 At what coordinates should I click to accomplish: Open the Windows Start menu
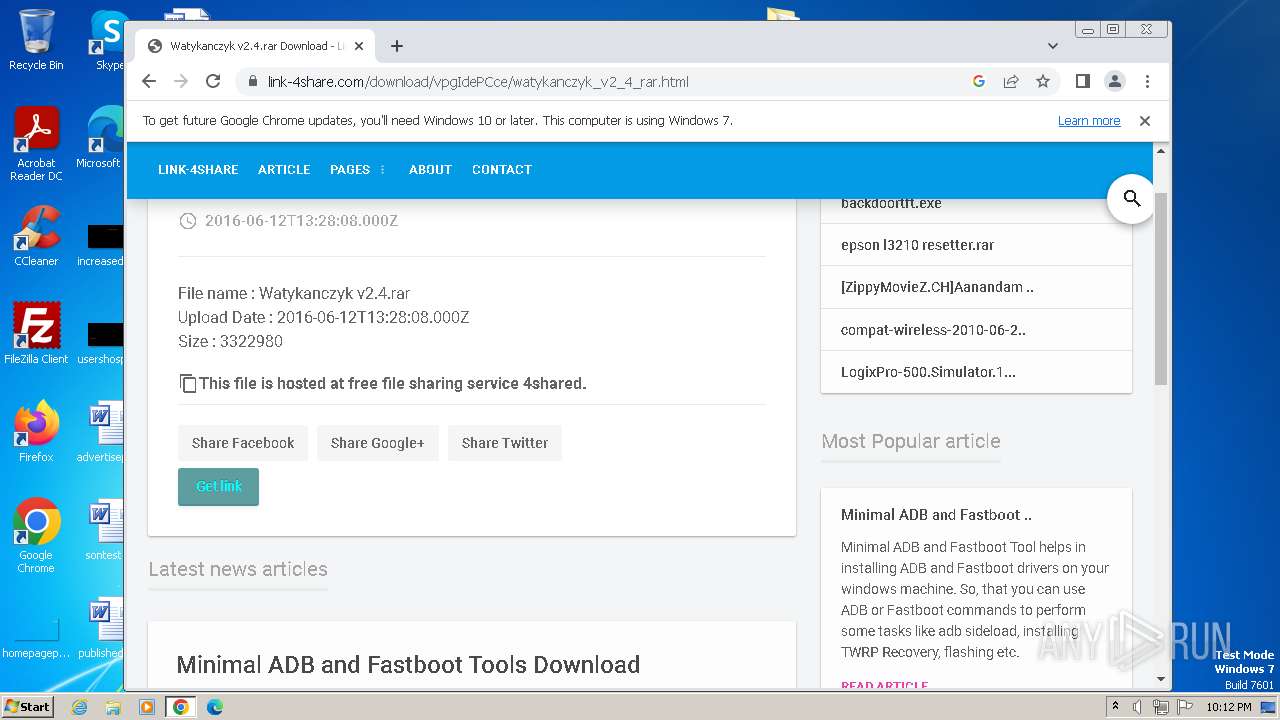(x=28, y=706)
